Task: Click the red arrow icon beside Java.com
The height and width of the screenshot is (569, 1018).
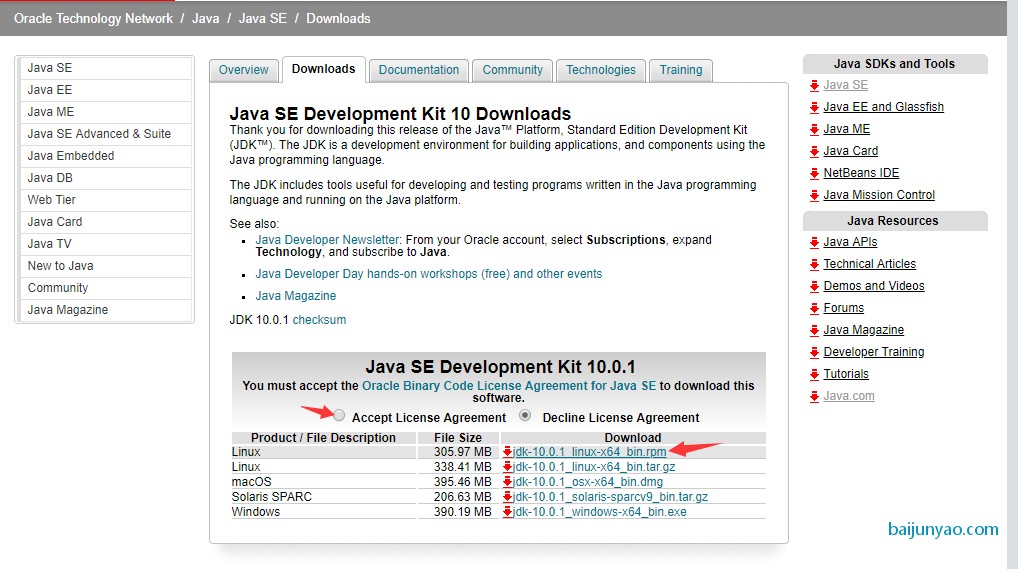Action: coord(814,397)
